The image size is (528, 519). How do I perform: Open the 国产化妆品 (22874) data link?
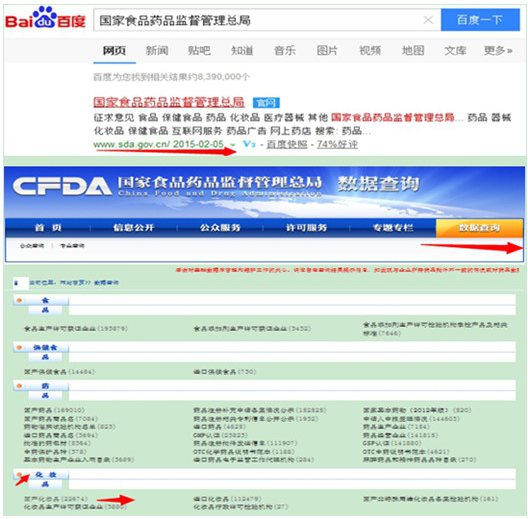point(56,499)
